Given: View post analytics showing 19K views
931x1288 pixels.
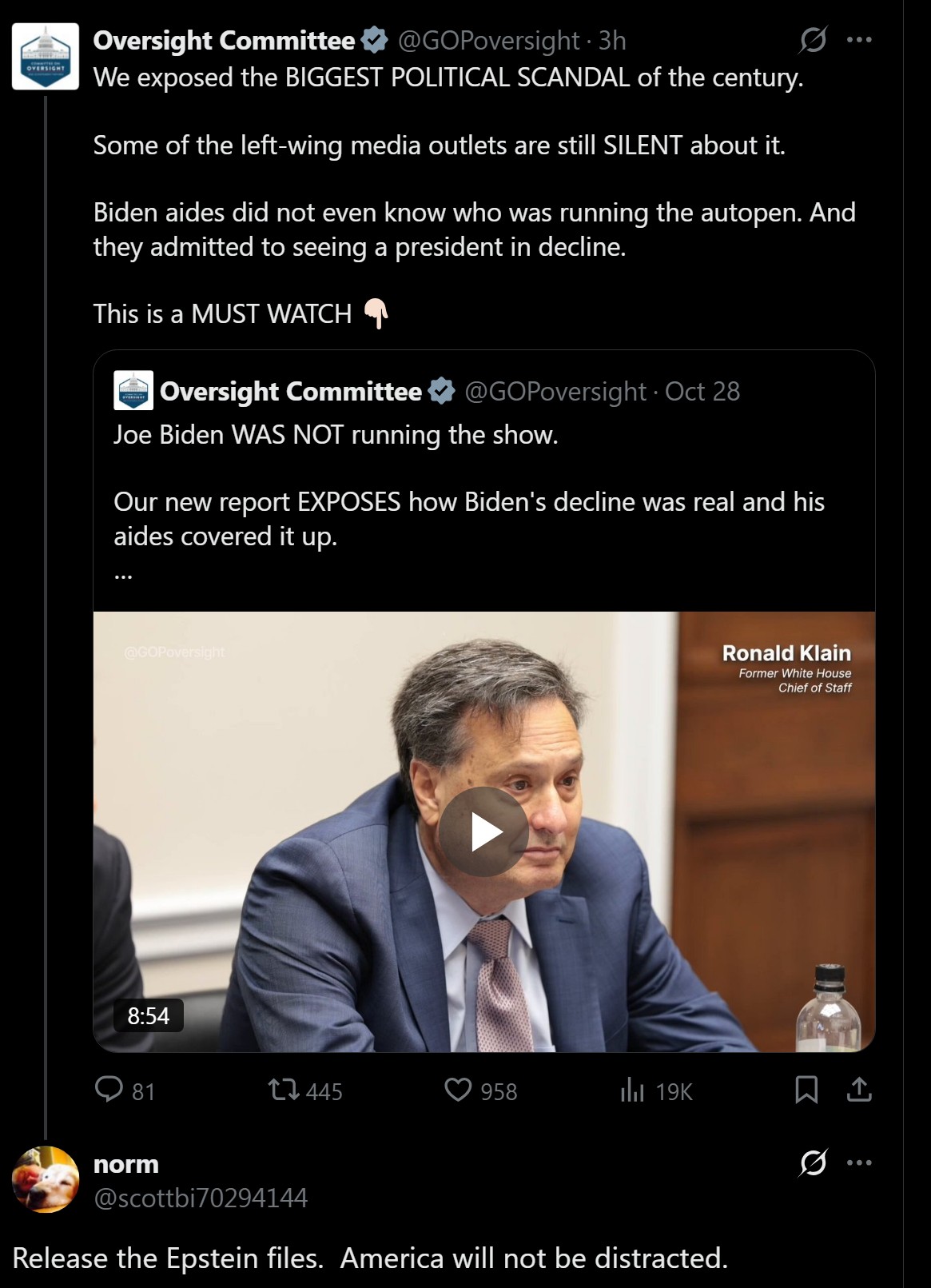Looking at the screenshot, I should pyautogui.click(x=632, y=1090).
